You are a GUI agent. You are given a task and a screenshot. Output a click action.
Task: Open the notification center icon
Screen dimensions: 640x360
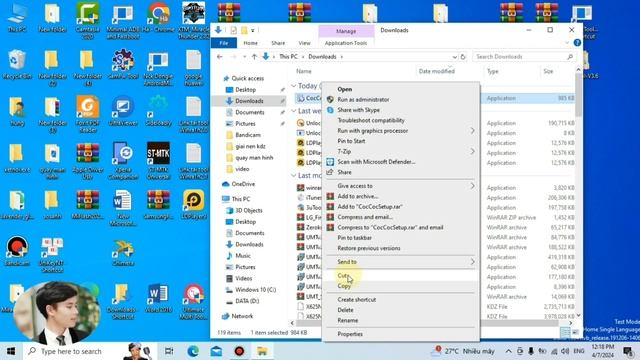[628, 351]
